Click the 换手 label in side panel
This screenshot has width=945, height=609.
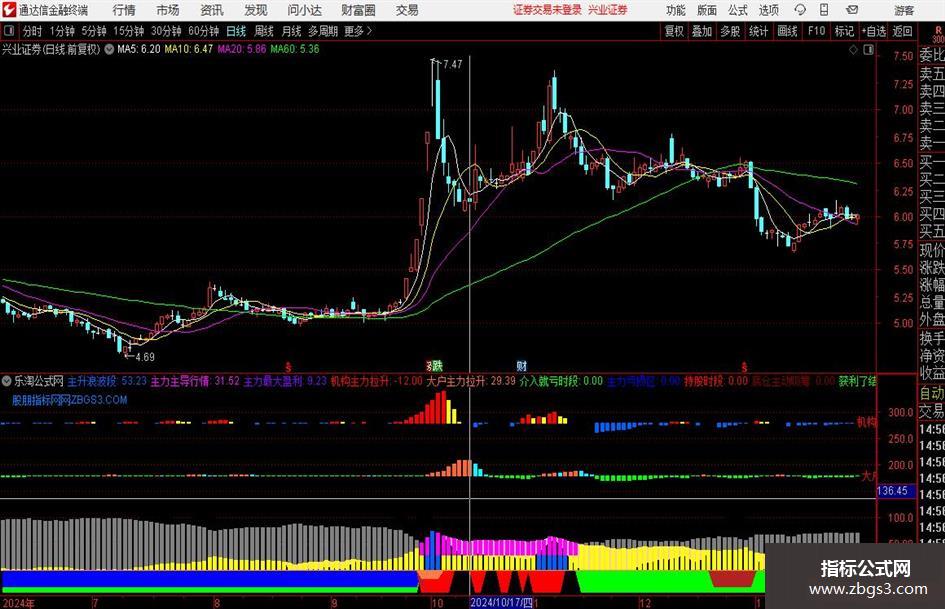pos(932,338)
